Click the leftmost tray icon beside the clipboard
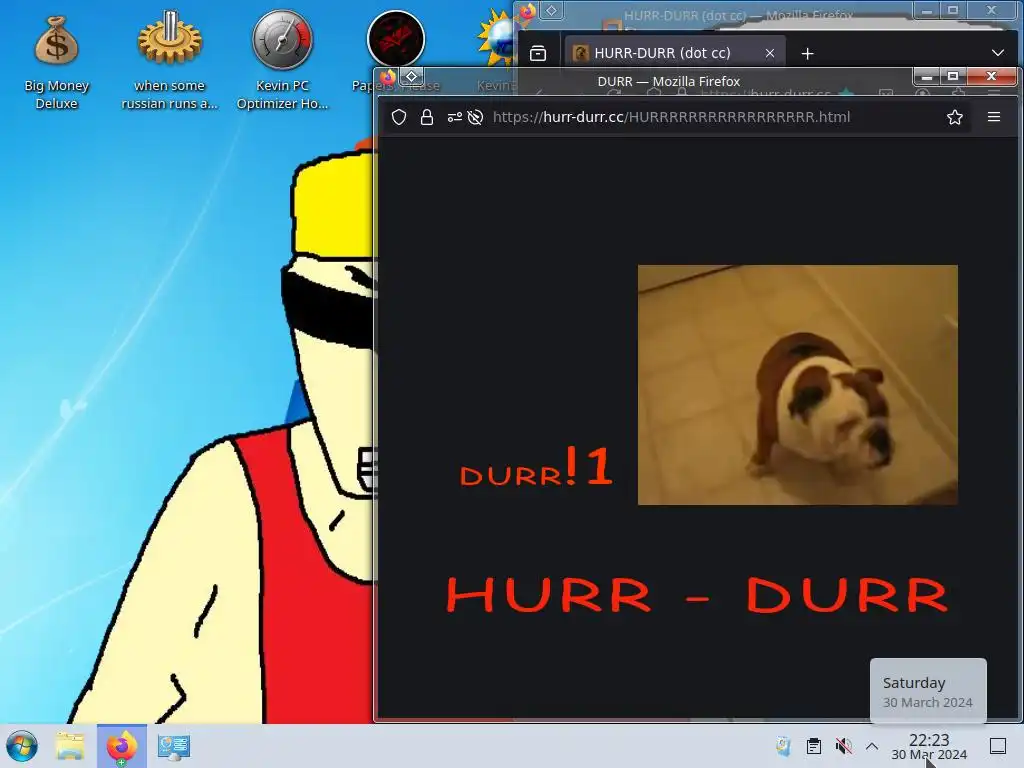The image size is (1024, 768). click(784, 746)
